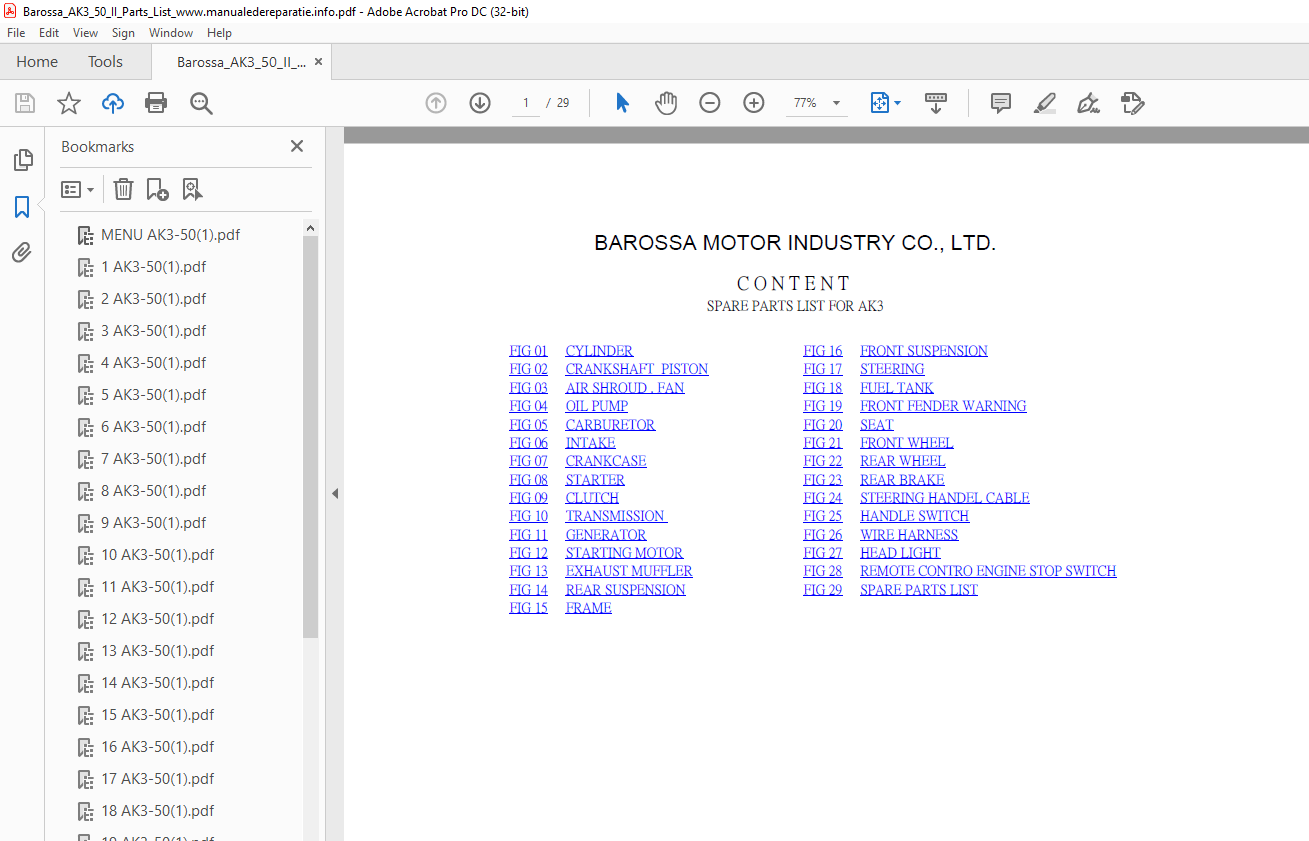Open the FIG 08 link
Screen dimensions: 1309x841
(x=528, y=480)
